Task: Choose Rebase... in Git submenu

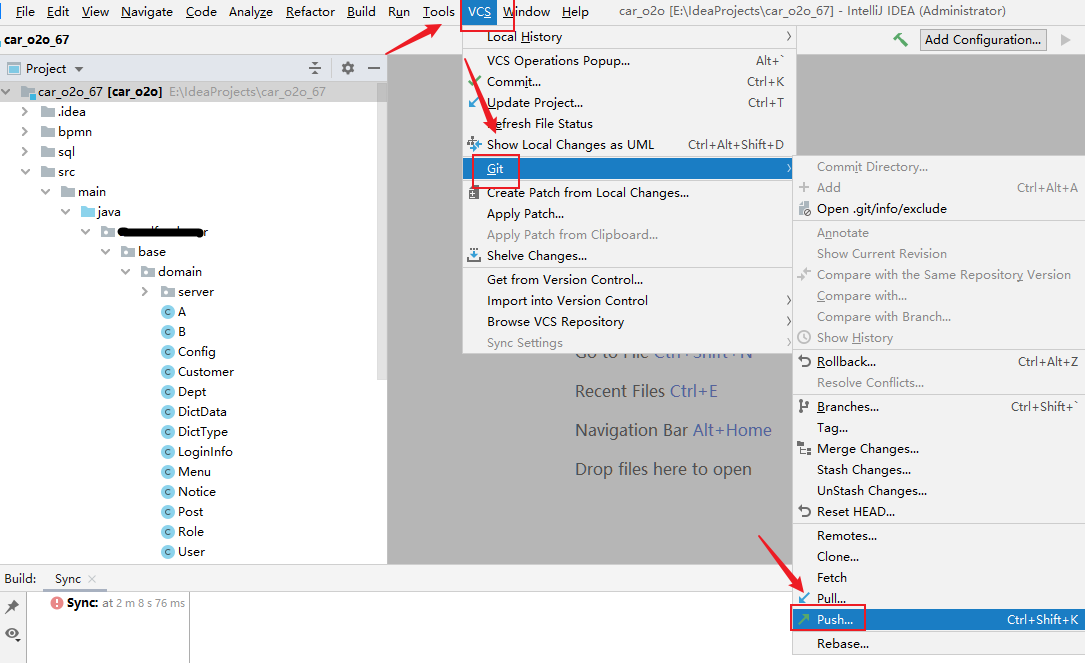Action: pyautogui.click(x=938, y=644)
